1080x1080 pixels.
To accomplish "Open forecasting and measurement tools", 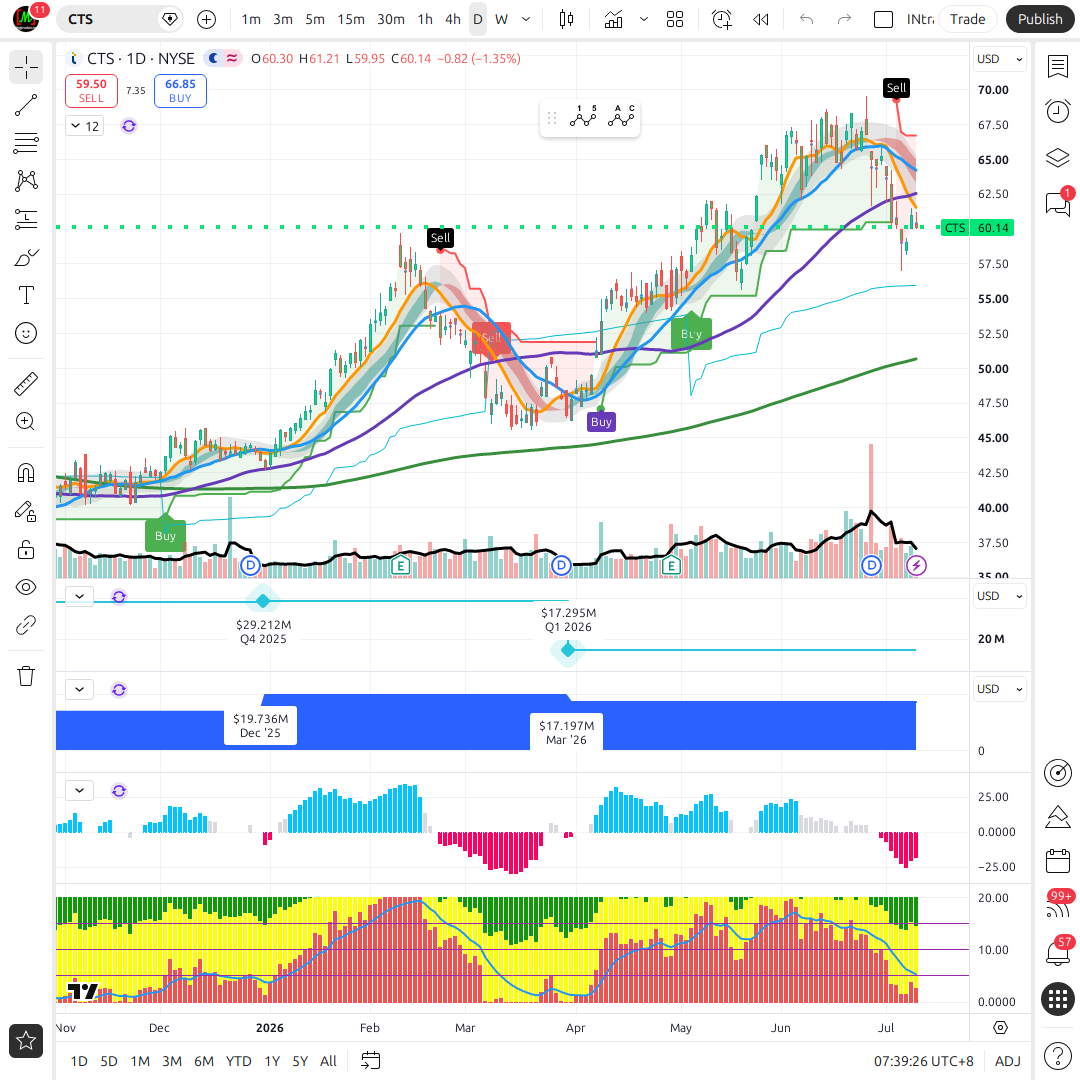I will (x=26, y=219).
